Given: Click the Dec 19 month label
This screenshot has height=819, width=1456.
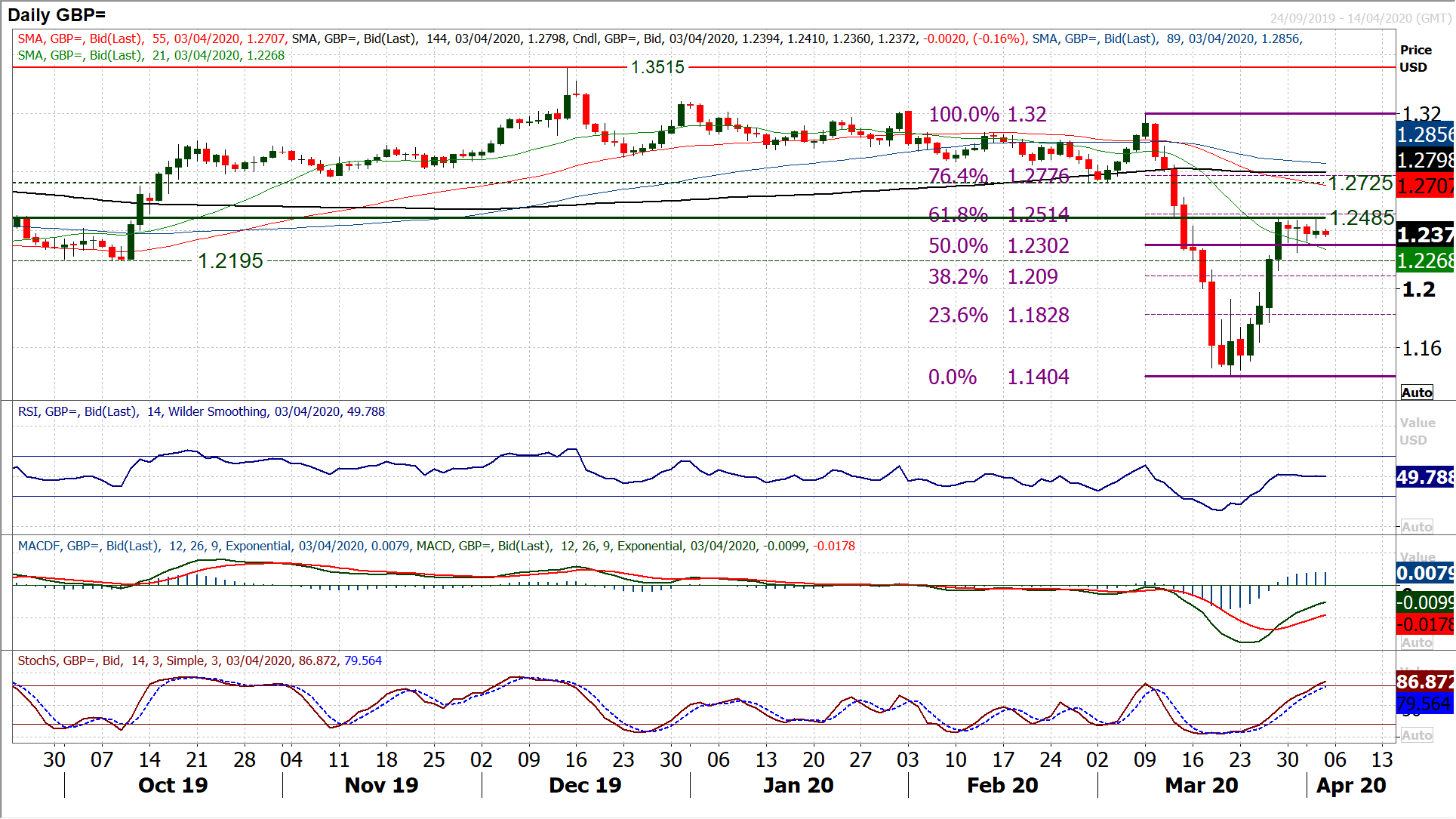Looking at the screenshot, I should pyautogui.click(x=585, y=786).
